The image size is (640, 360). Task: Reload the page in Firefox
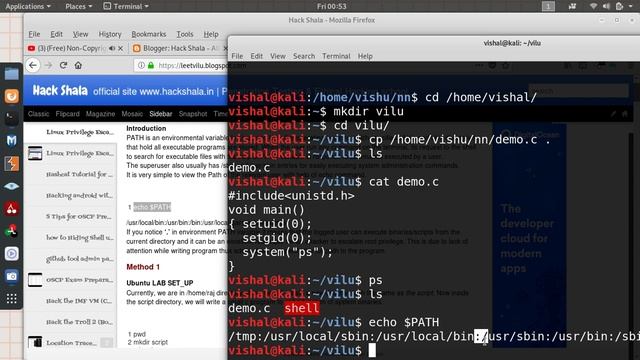(x=63, y=65)
